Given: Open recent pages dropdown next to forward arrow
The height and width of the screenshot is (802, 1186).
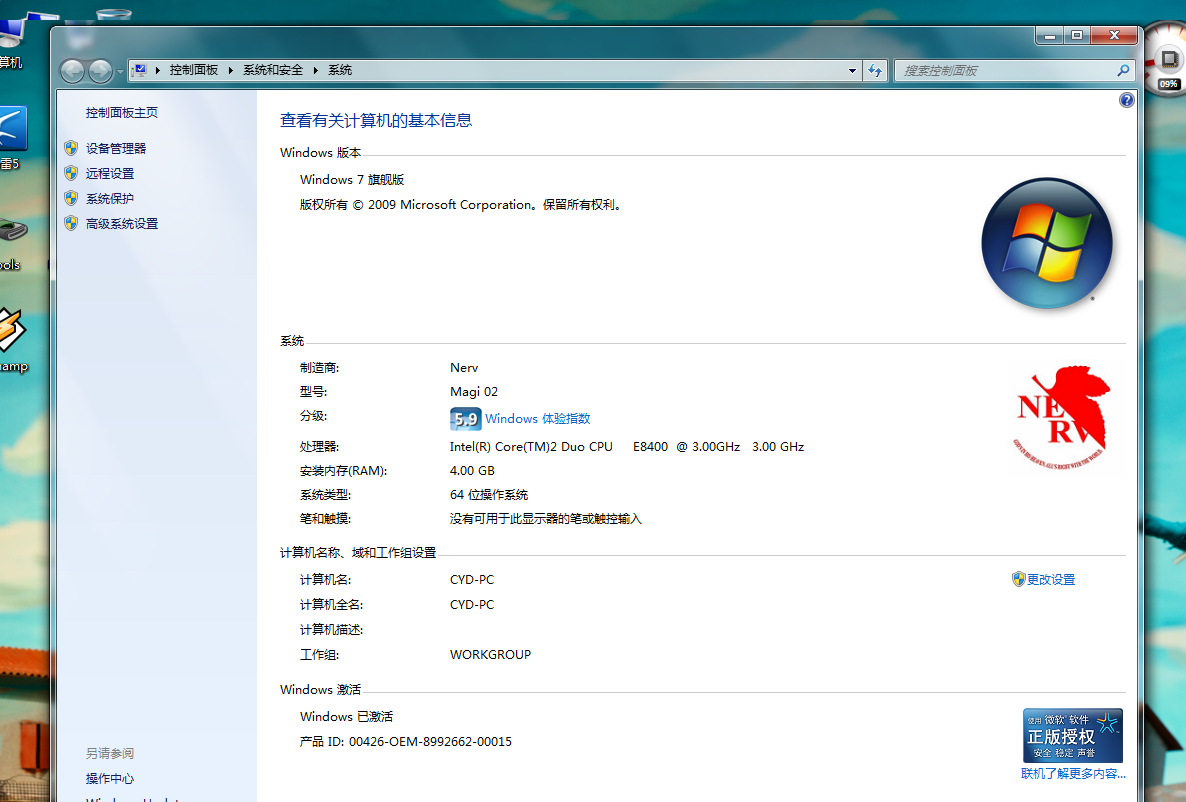Looking at the screenshot, I should 120,72.
